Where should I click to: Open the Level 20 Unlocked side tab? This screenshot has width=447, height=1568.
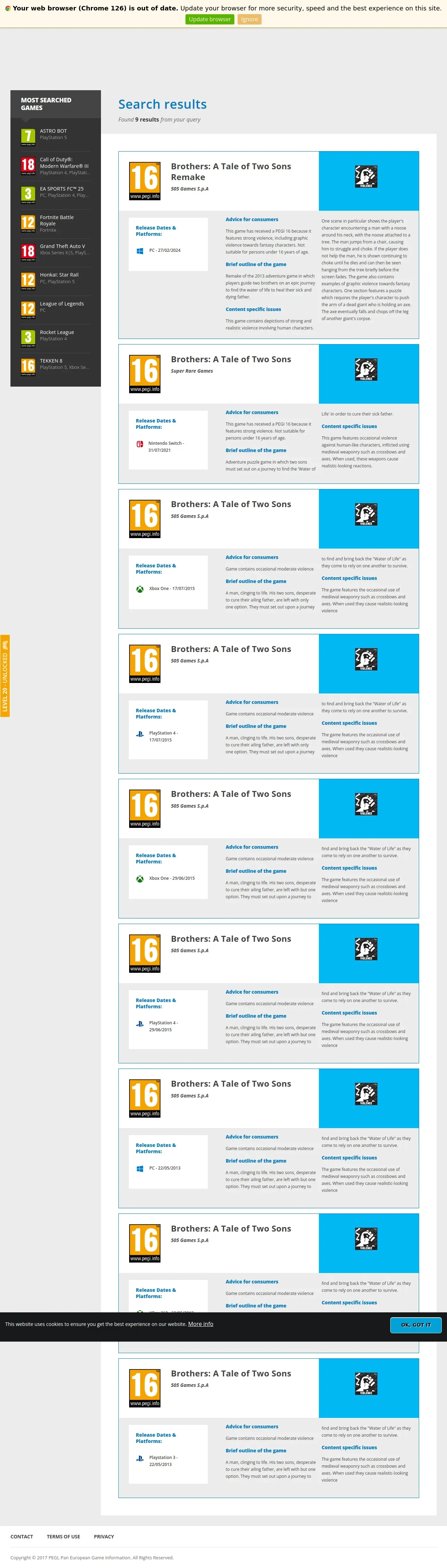(5, 676)
